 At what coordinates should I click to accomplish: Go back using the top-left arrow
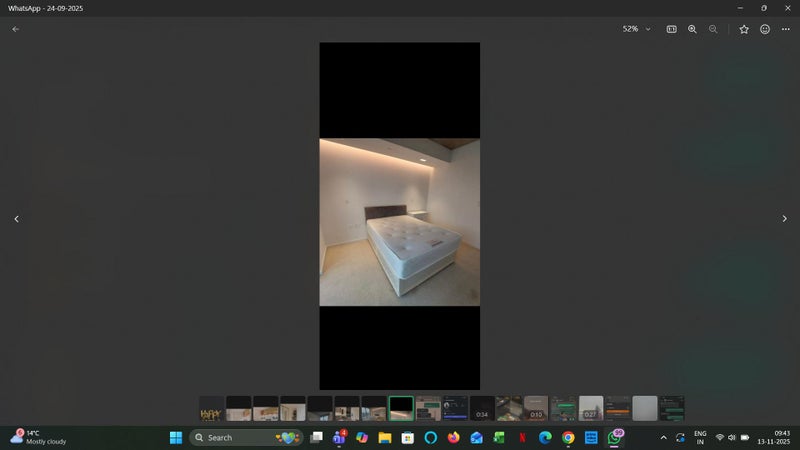15,29
